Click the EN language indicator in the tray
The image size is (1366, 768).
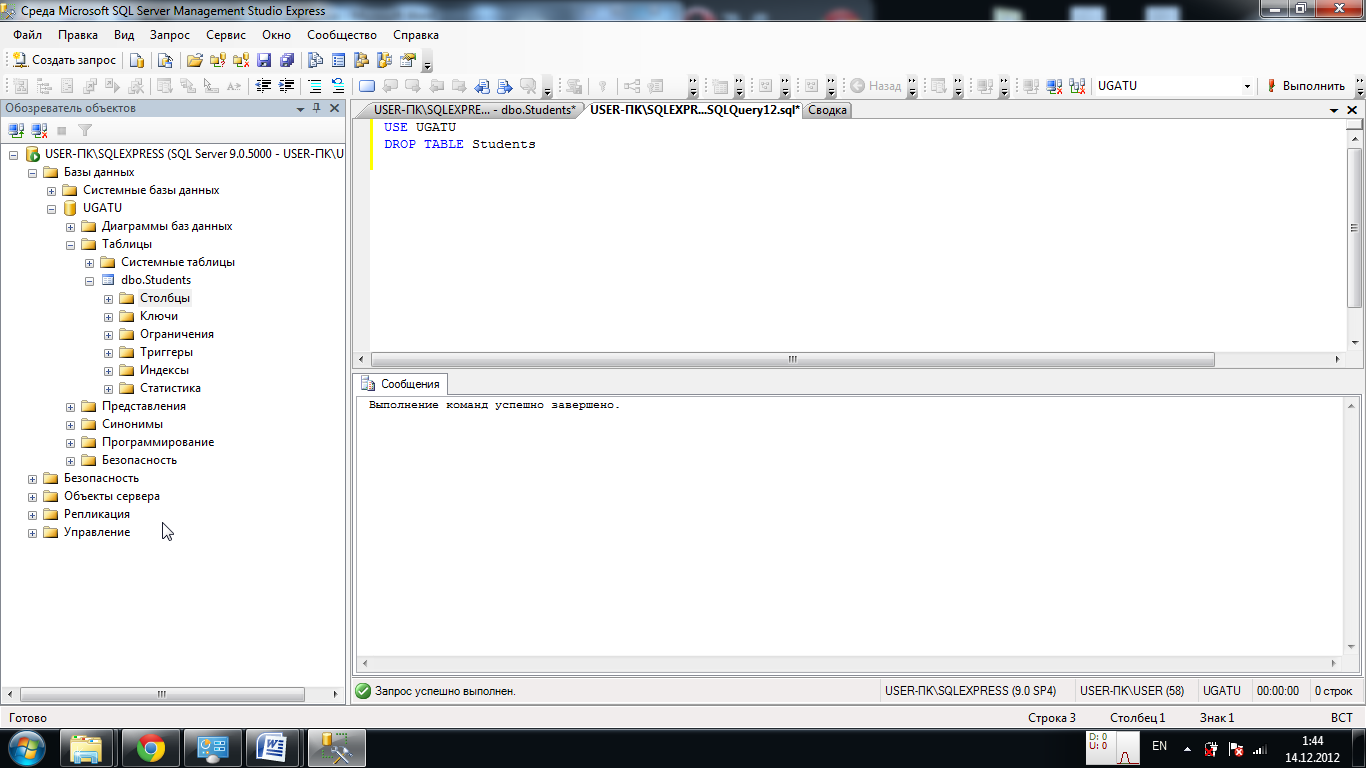(x=1160, y=746)
